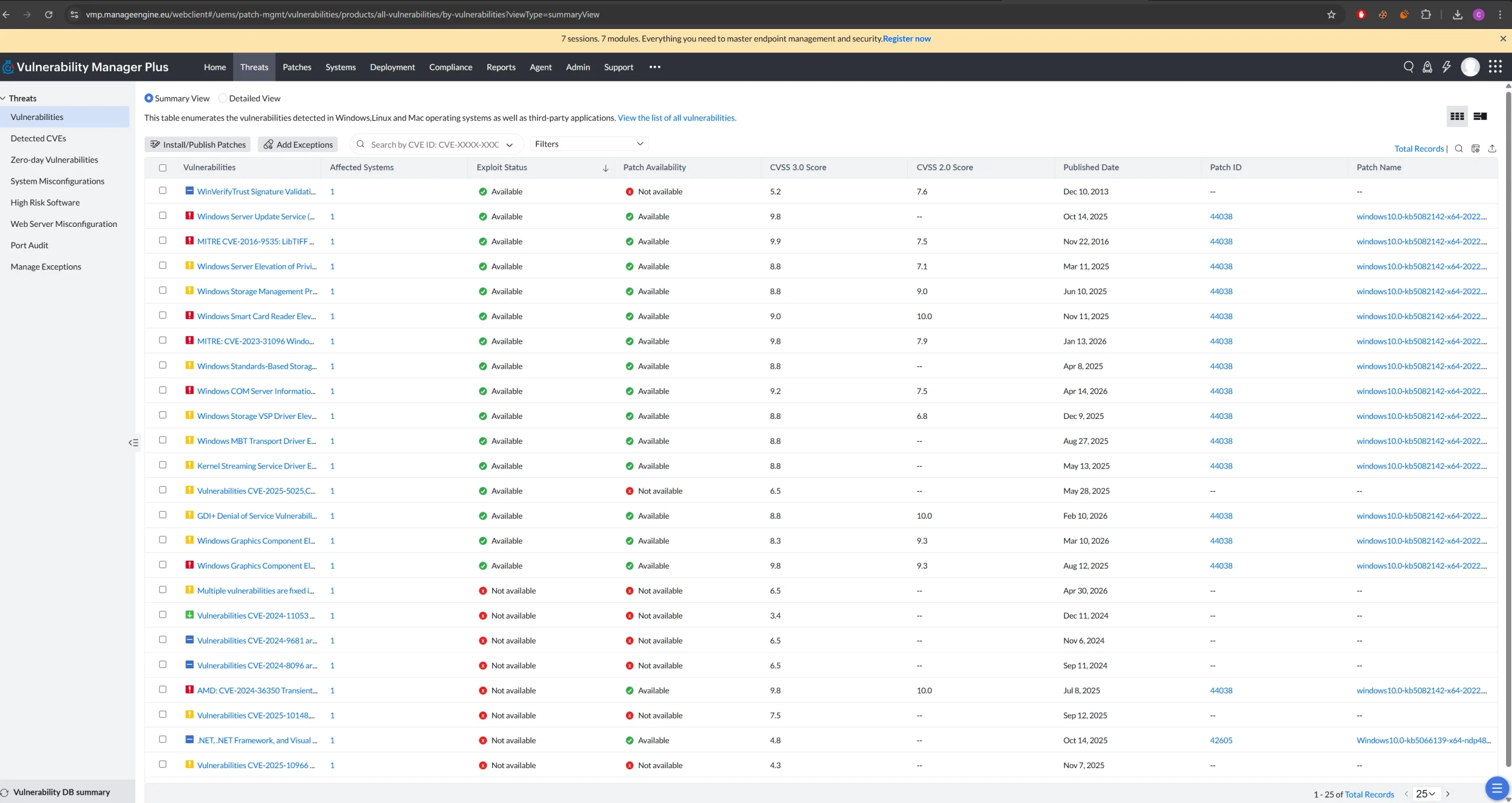Open the Patches tab

point(296,67)
